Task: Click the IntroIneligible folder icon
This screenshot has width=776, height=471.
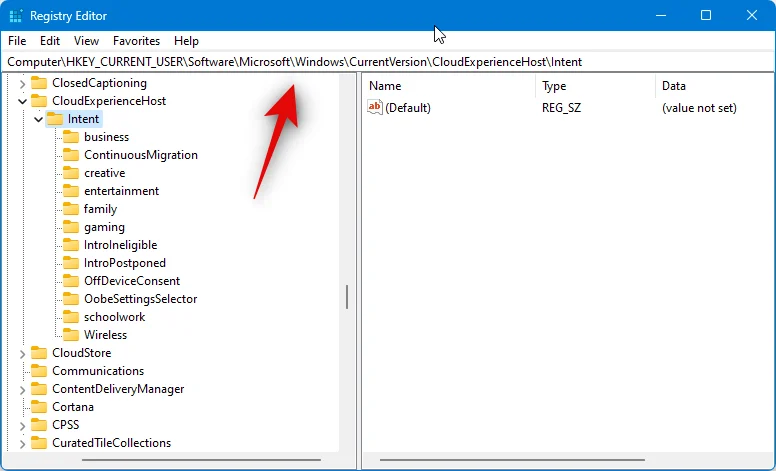Action: pyautogui.click(x=71, y=245)
